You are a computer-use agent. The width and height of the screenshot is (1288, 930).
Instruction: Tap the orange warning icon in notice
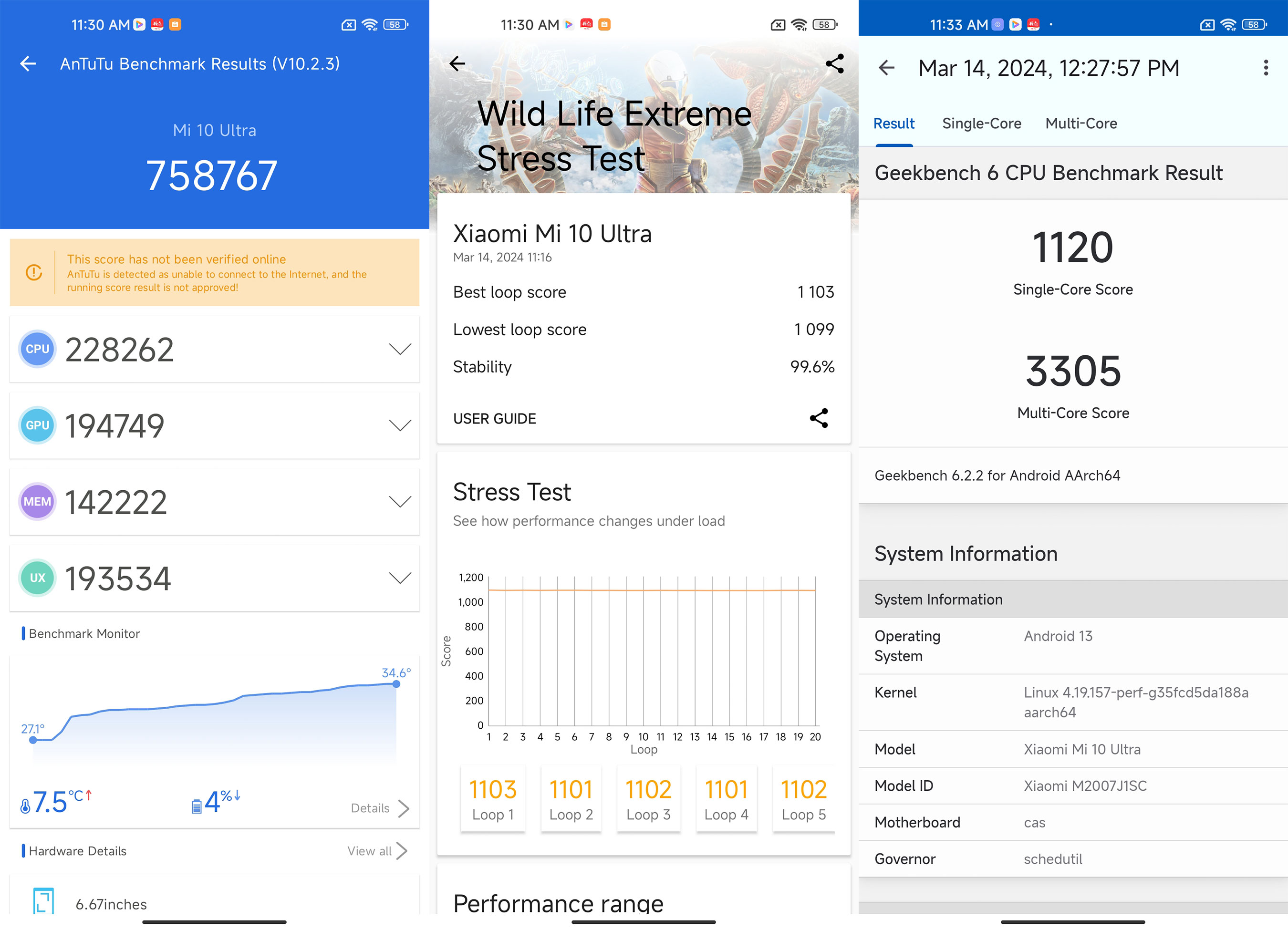(x=34, y=272)
